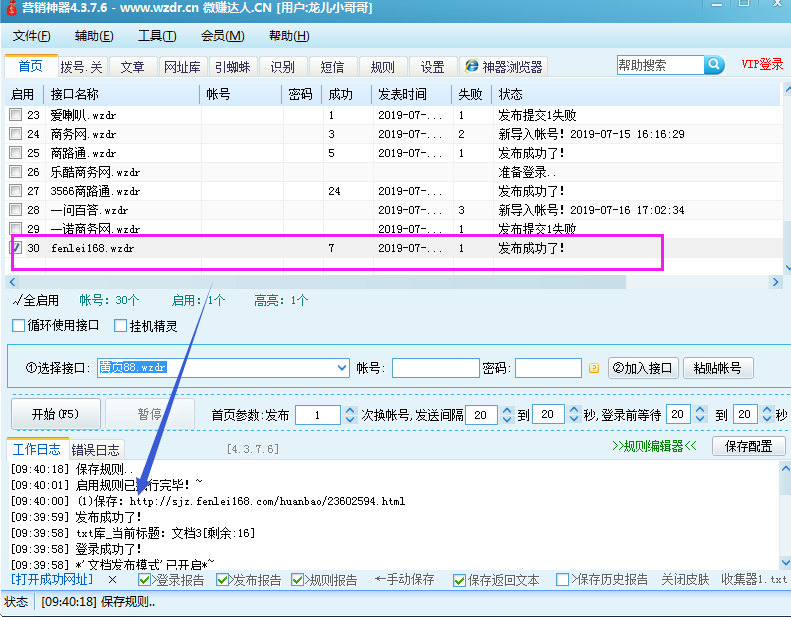Open the 神器浏览器 browser tab
791x617 pixels.
pos(504,67)
